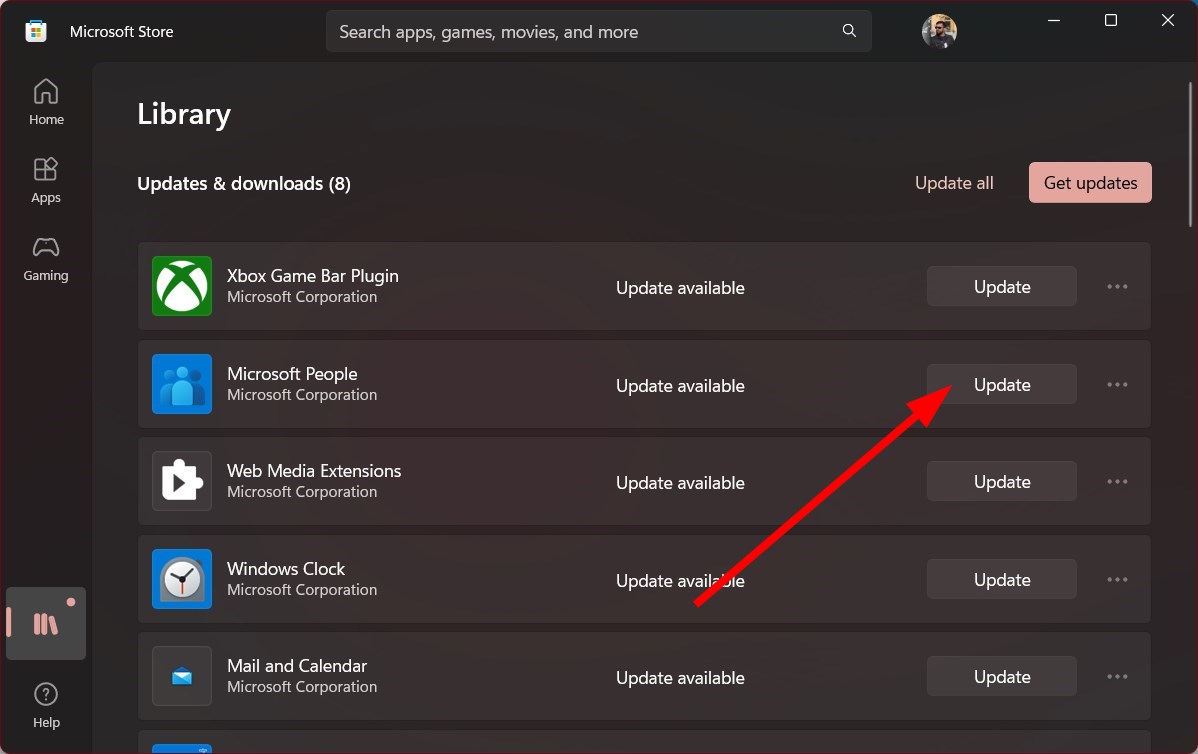Open the more options menu for Web Media Extensions
The image size is (1198, 754).
point(1117,481)
